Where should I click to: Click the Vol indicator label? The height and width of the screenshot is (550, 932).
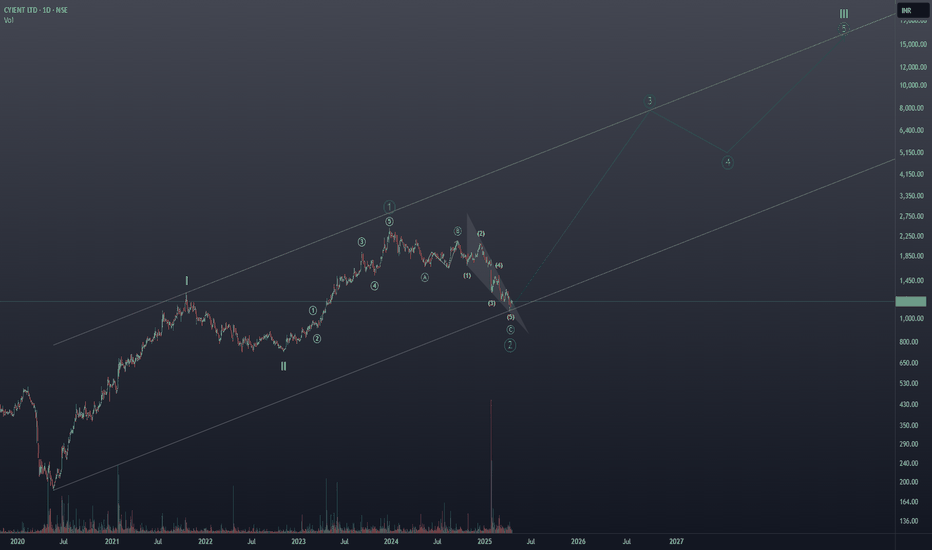point(8,20)
